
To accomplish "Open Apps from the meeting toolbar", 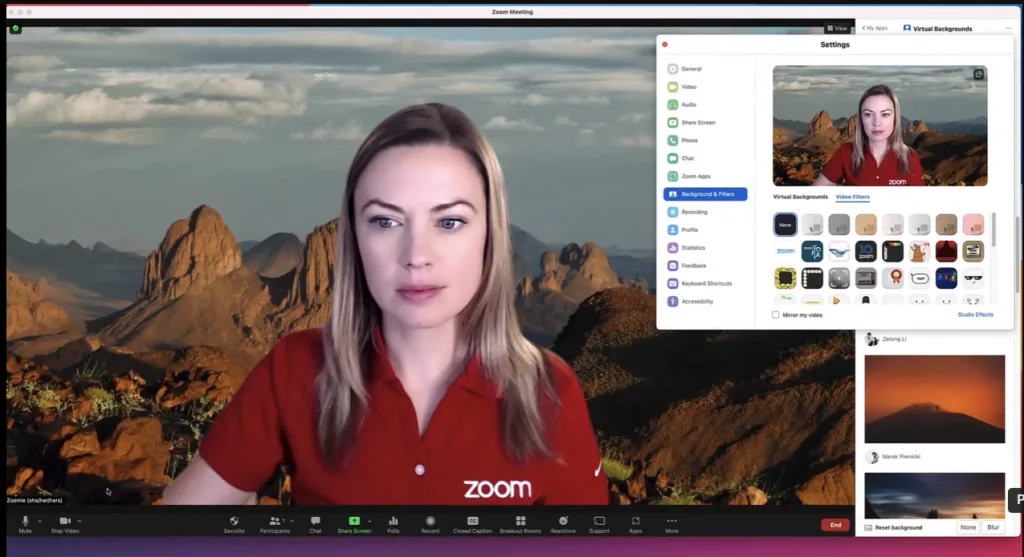I will [635, 524].
